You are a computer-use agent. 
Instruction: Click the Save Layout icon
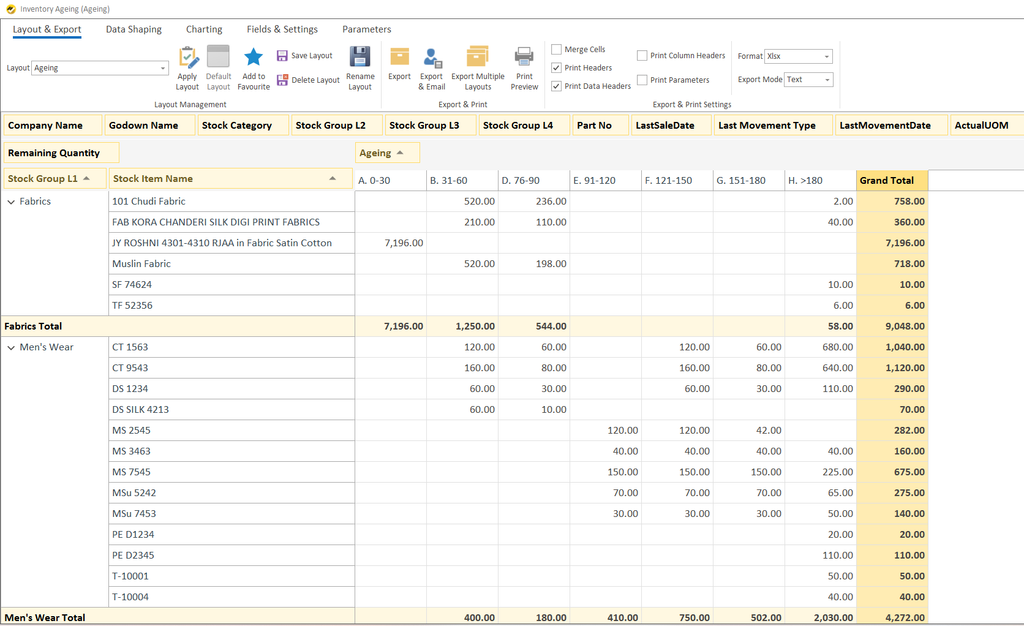point(282,55)
